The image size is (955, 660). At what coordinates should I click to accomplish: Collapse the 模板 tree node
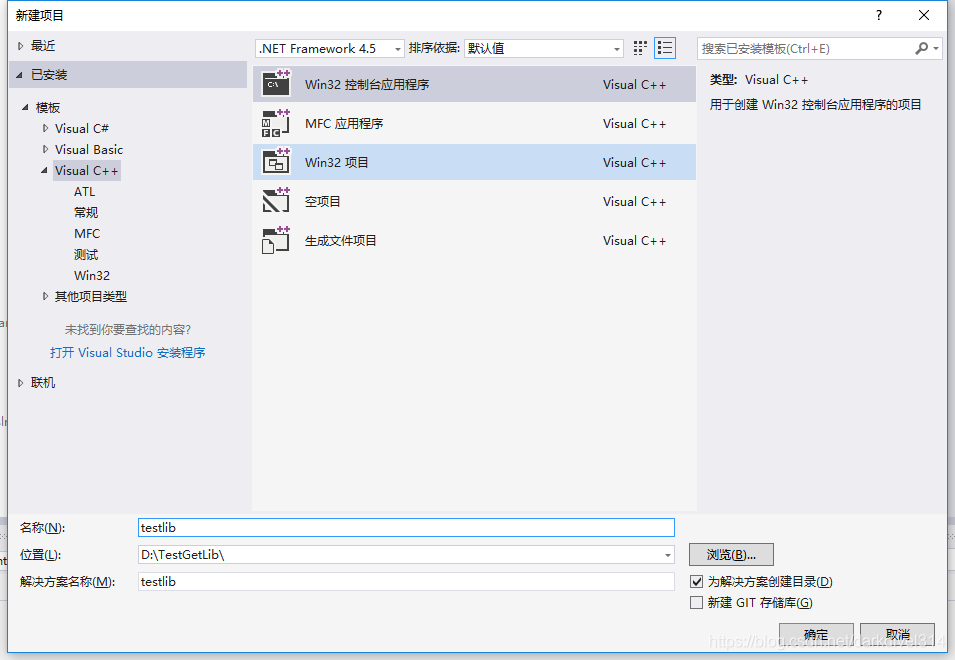coord(25,107)
